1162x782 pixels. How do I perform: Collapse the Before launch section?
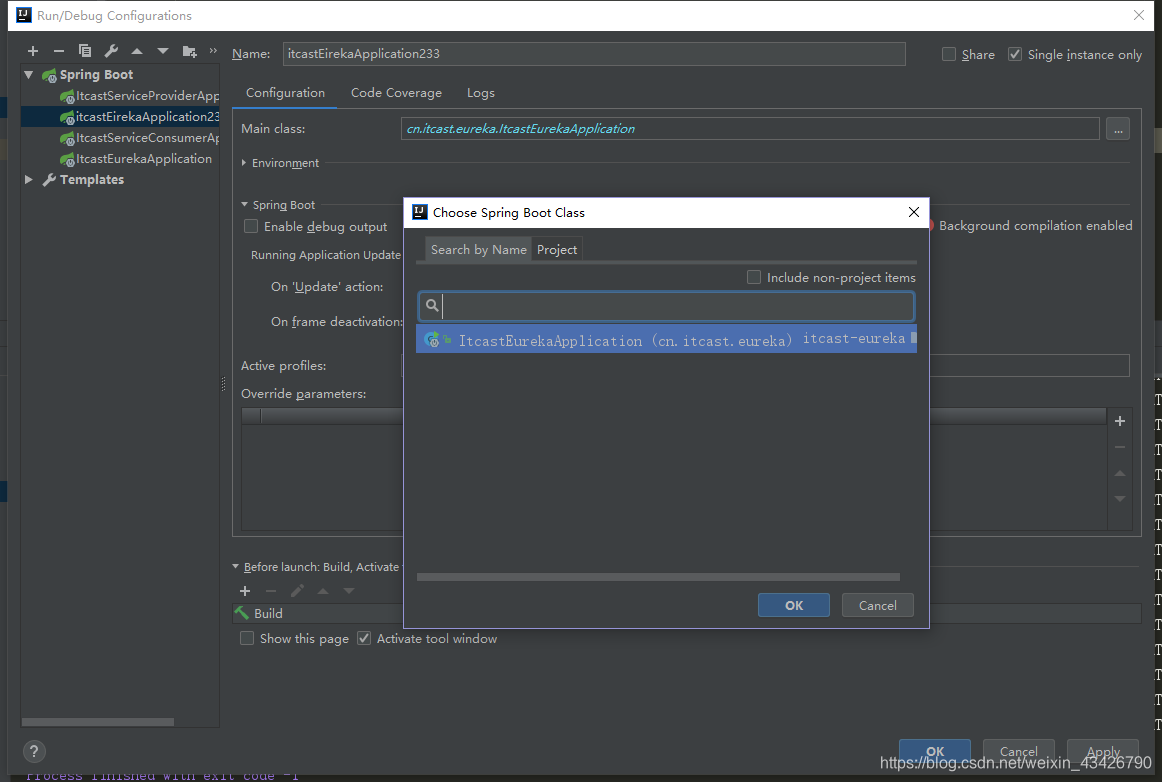pyautogui.click(x=236, y=566)
